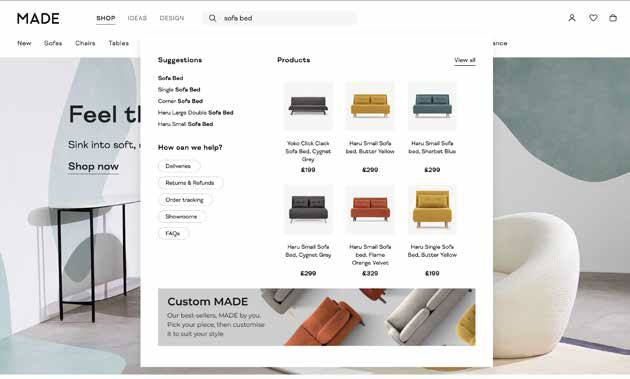Click View all products link
The image size is (630, 379).
pyautogui.click(x=465, y=60)
